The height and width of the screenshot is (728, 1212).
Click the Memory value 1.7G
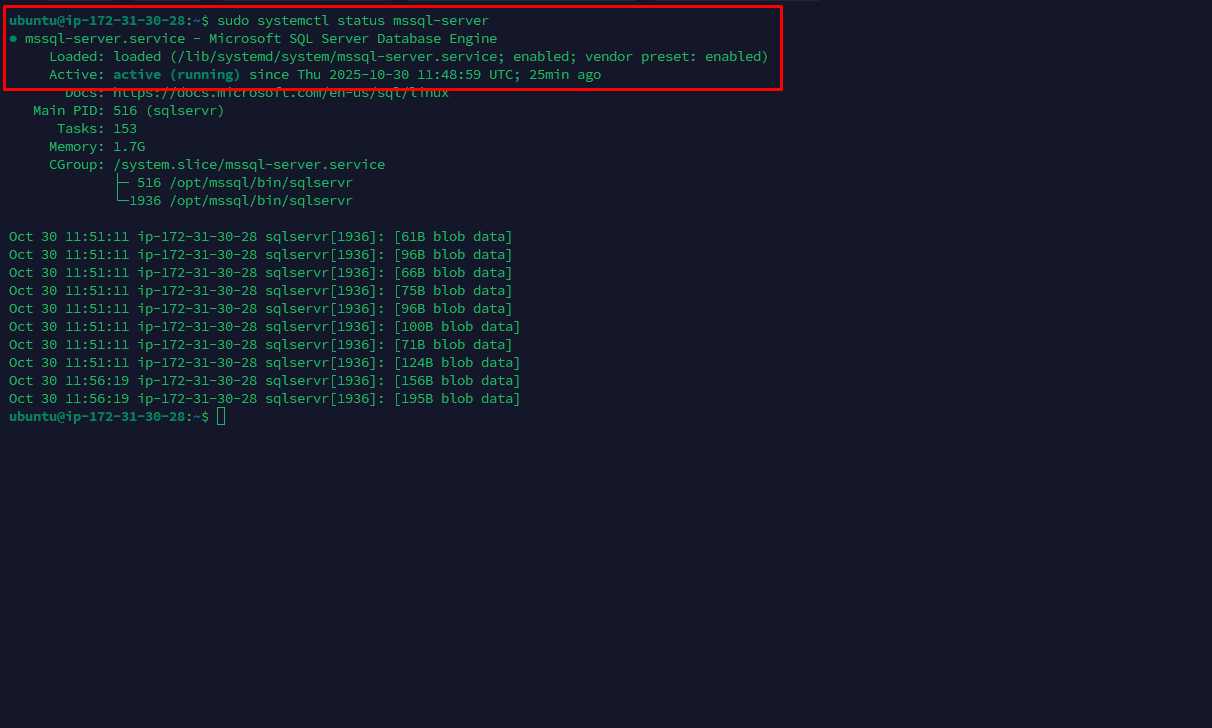[129, 147]
